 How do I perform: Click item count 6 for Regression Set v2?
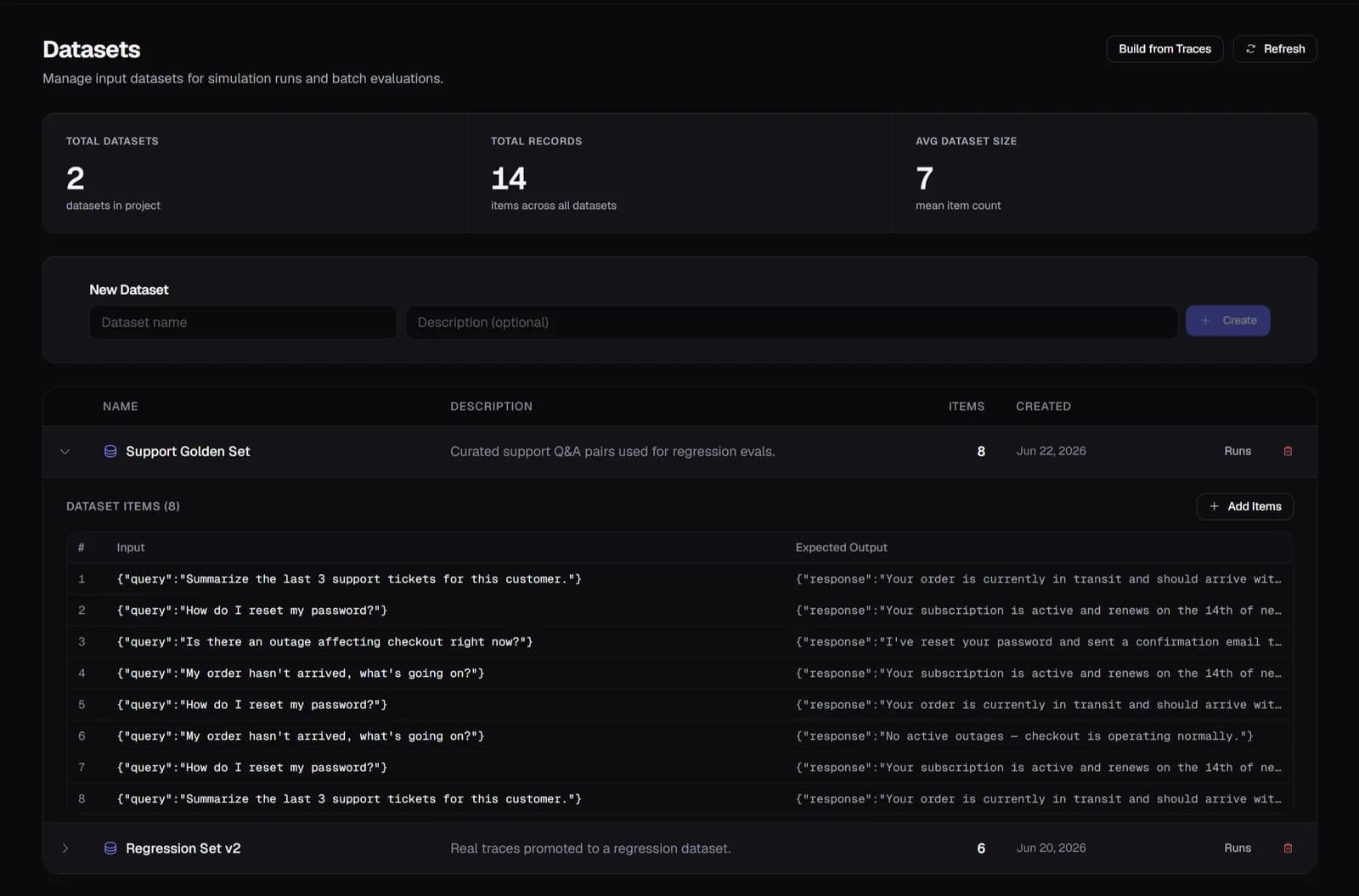pos(981,848)
